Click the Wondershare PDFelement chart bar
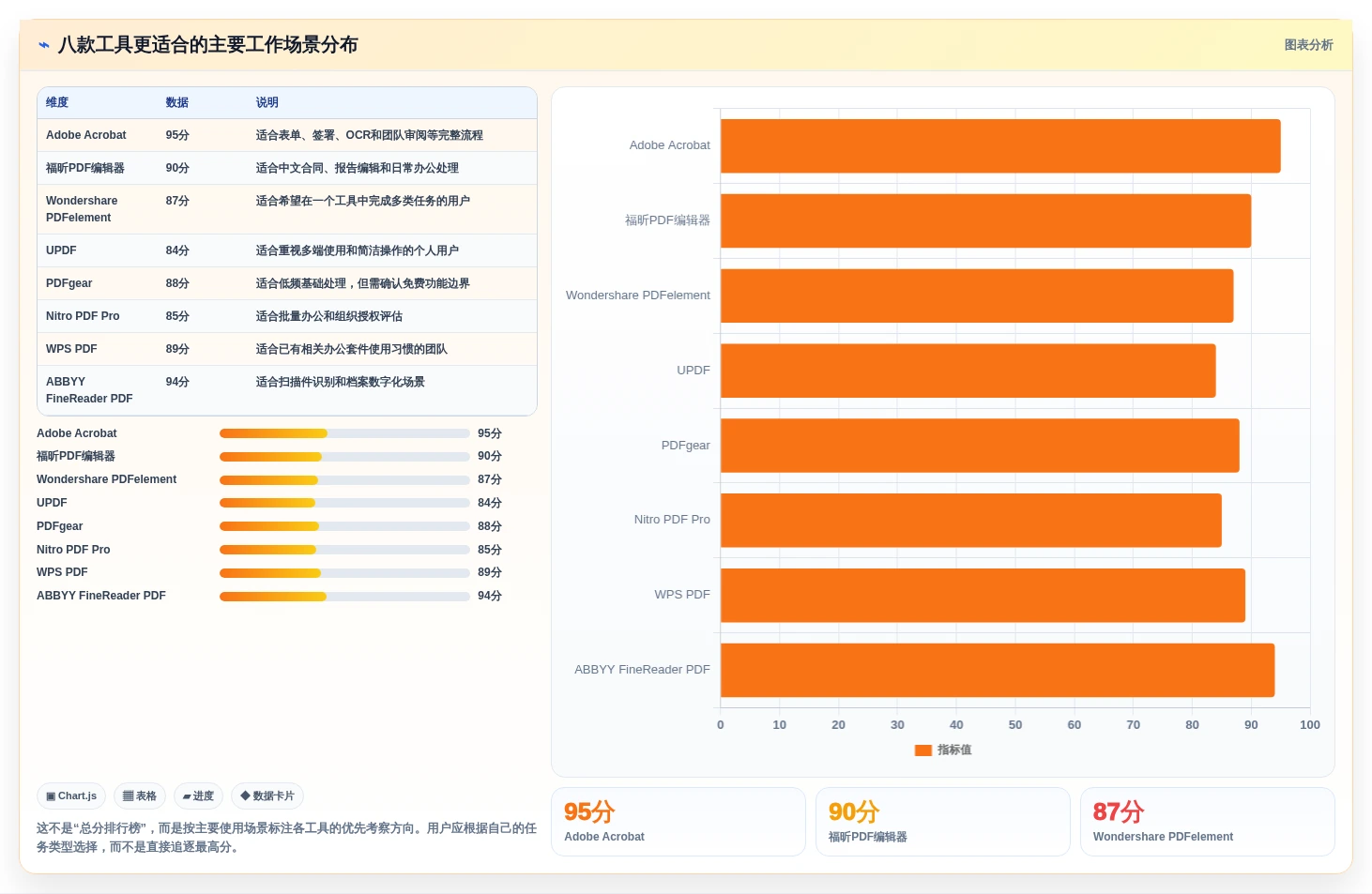The height and width of the screenshot is (894, 1372). pos(977,295)
